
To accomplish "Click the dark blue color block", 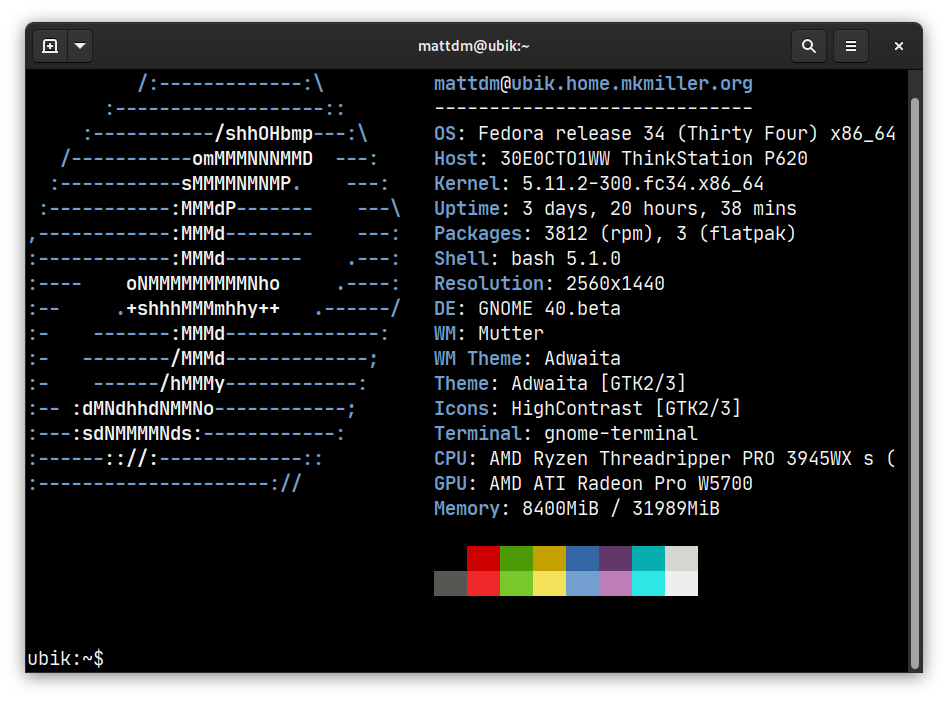I will [x=582, y=558].
